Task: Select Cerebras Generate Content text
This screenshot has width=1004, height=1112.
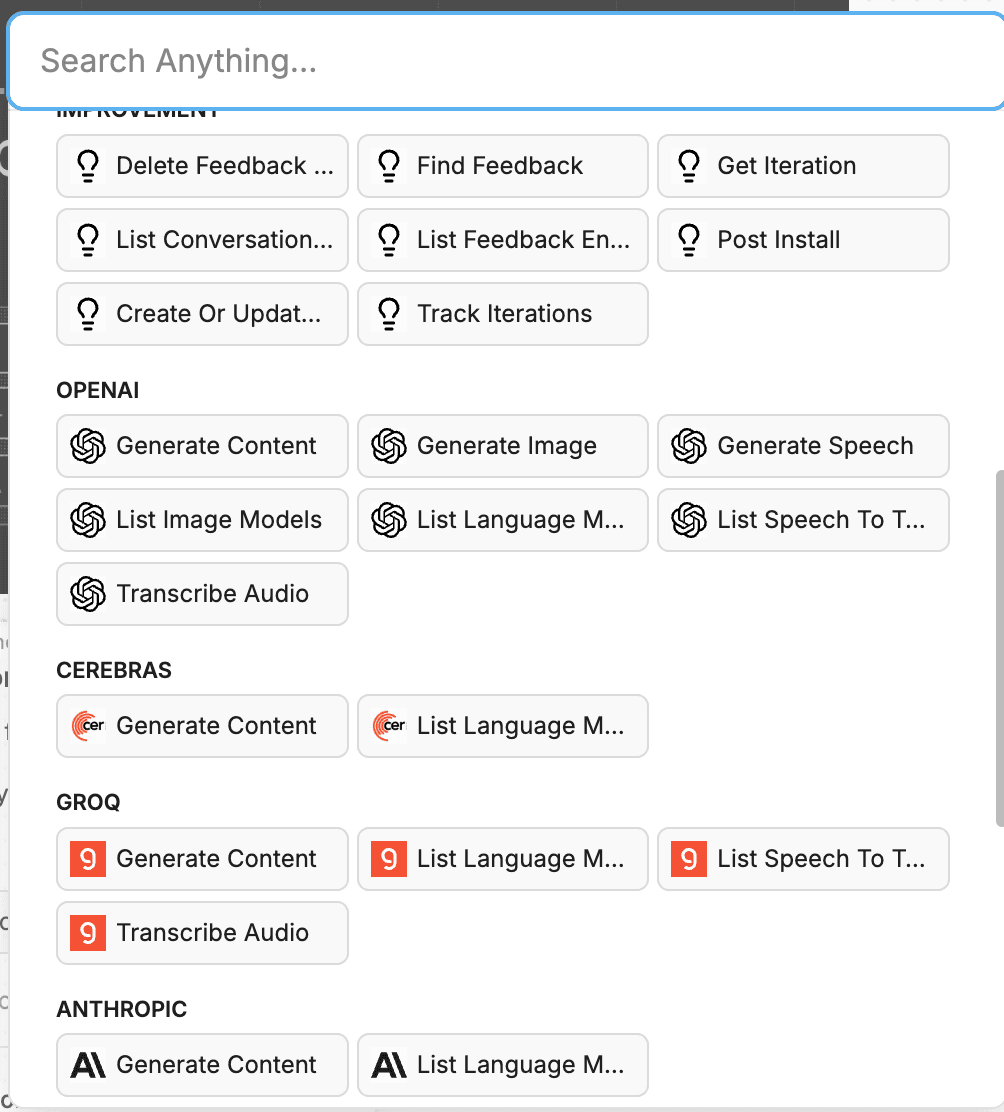Action: coord(216,726)
